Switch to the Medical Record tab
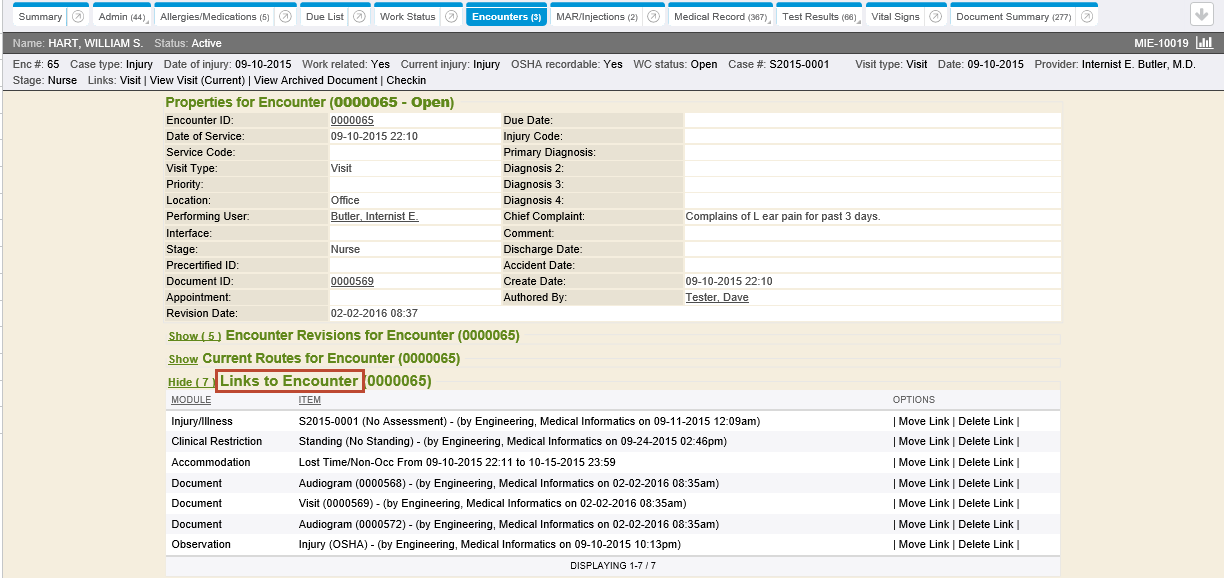This screenshot has width=1224, height=578. click(720, 17)
